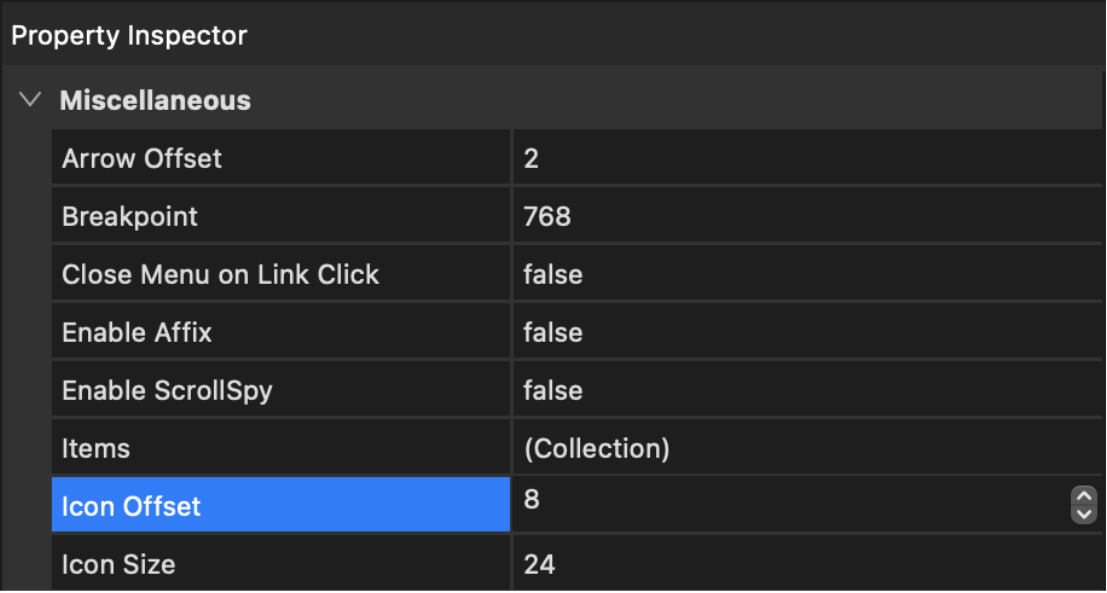This screenshot has width=1107, height=593.
Task: Select the Icon Size property label
Action: click(x=118, y=564)
